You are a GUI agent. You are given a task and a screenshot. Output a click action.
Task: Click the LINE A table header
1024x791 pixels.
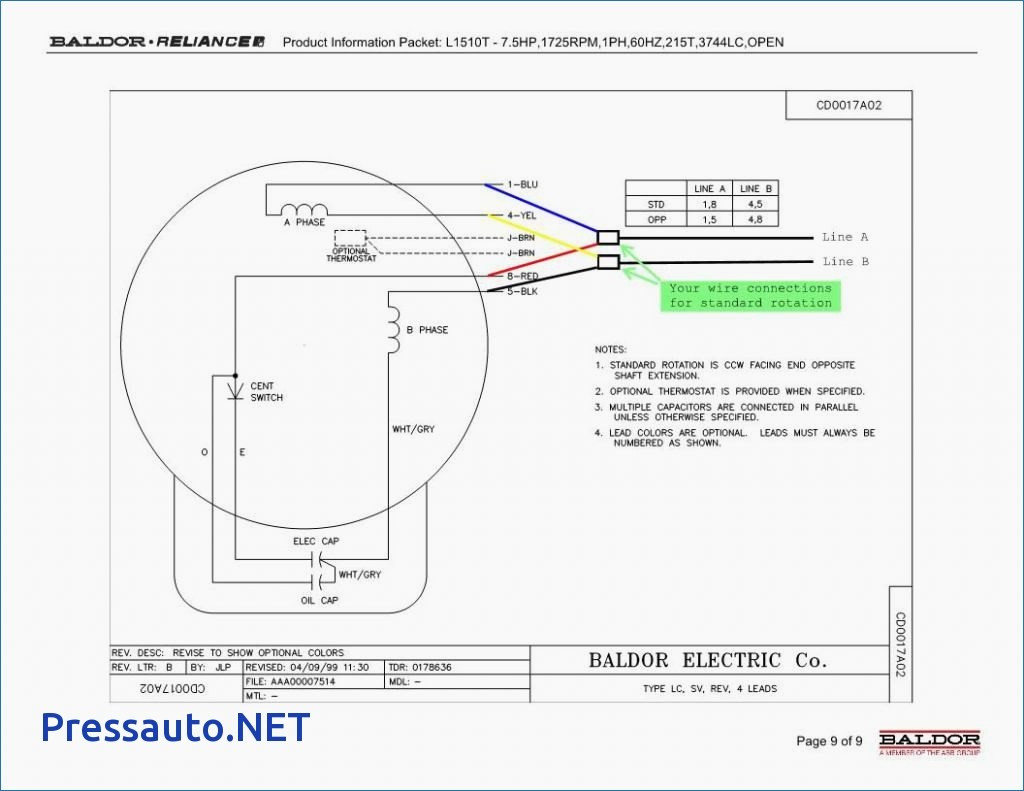709,189
